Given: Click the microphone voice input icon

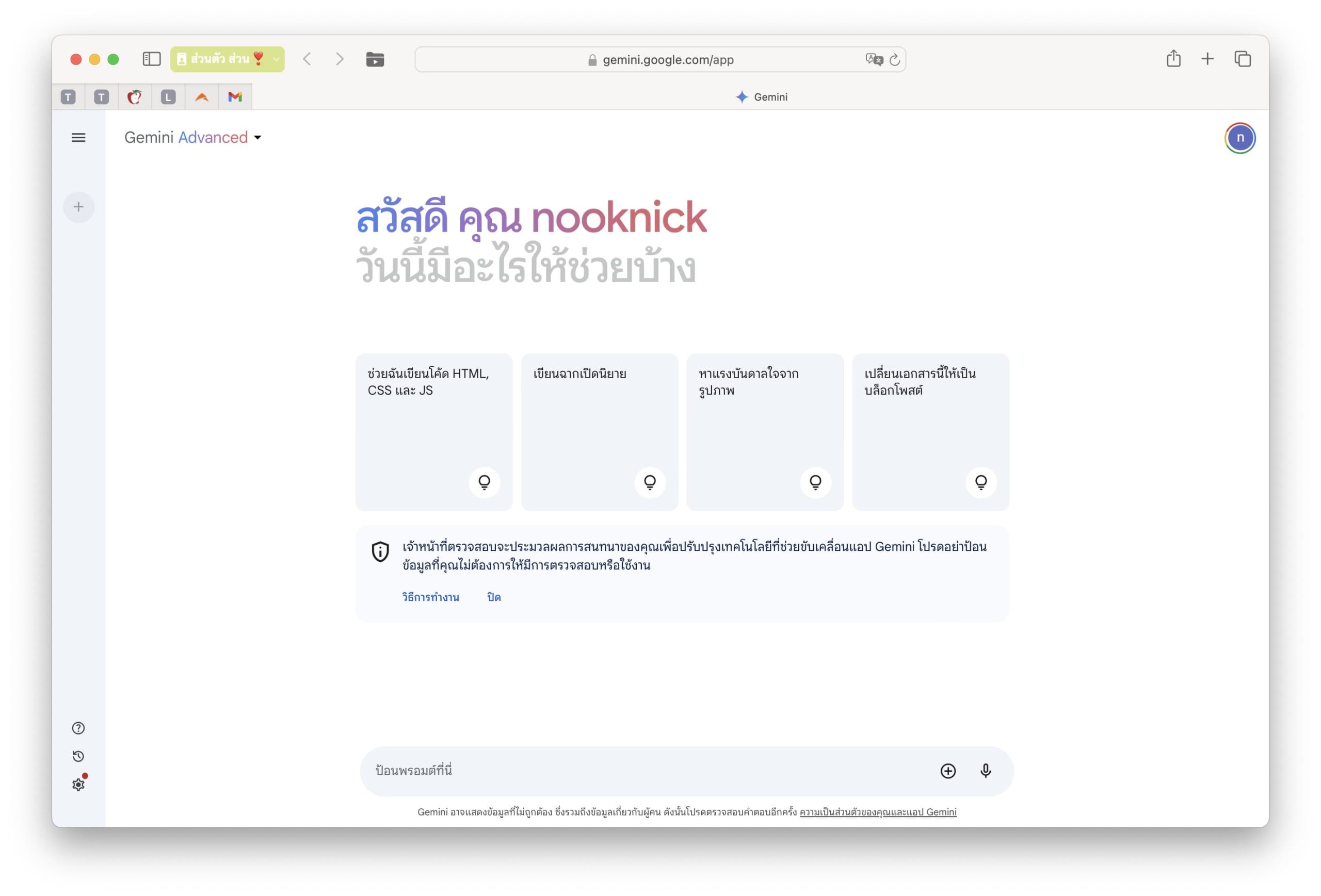Looking at the screenshot, I should click(x=986, y=771).
